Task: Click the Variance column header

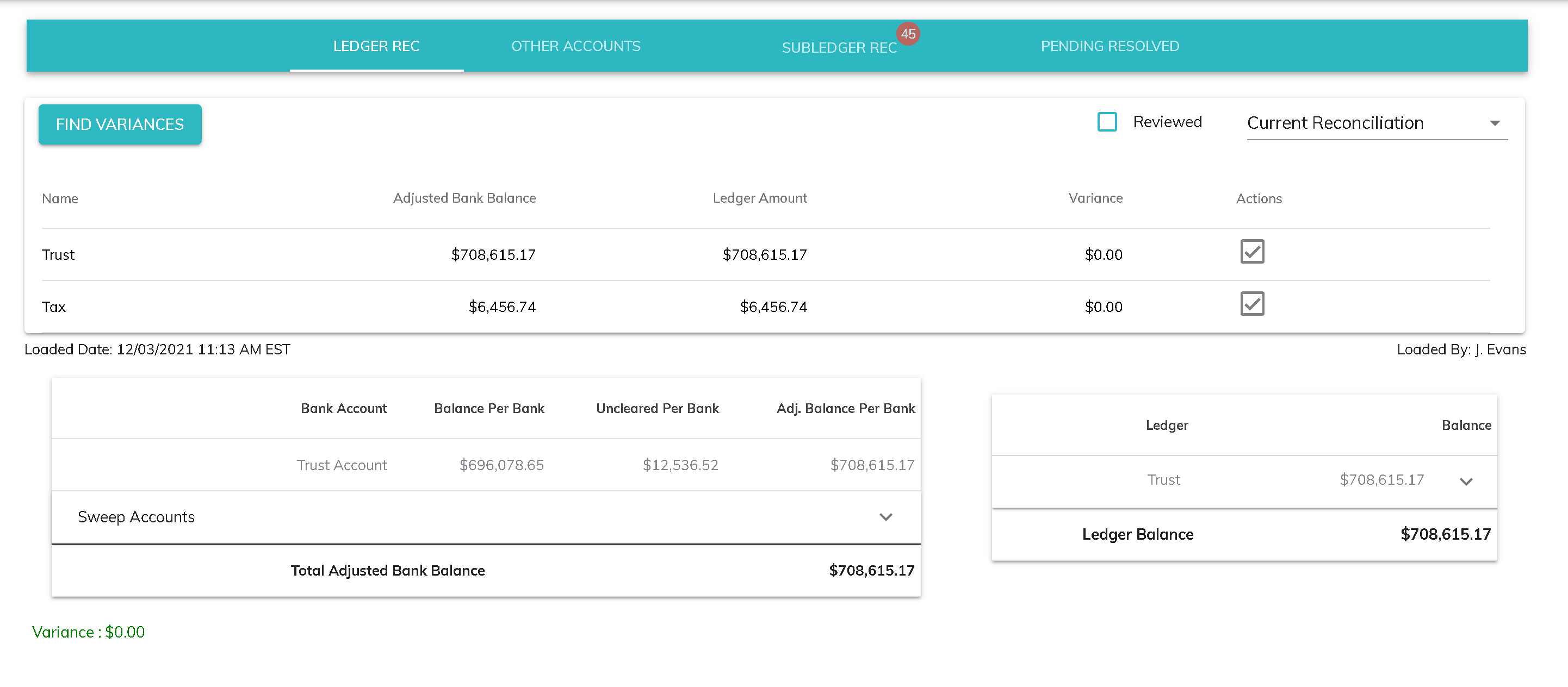Action: (x=1095, y=198)
